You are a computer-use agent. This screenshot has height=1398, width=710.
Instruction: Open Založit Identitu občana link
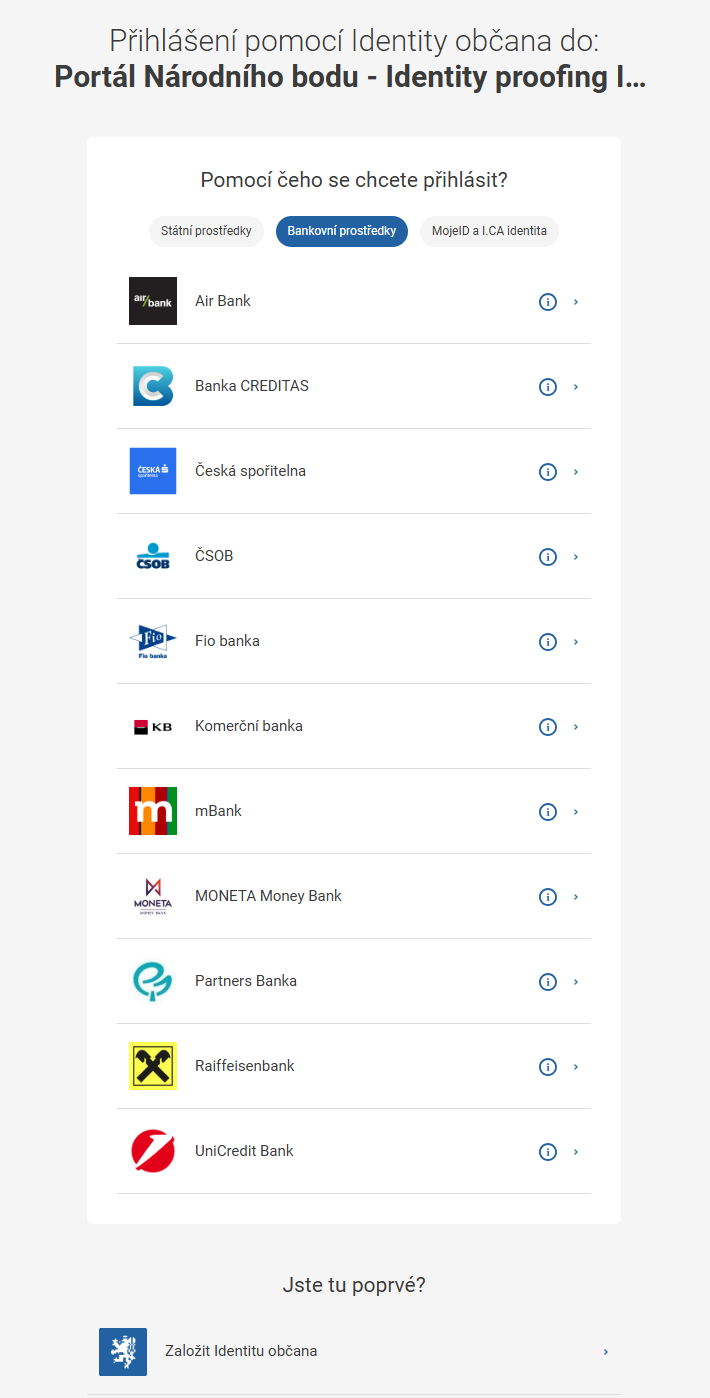354,1351
